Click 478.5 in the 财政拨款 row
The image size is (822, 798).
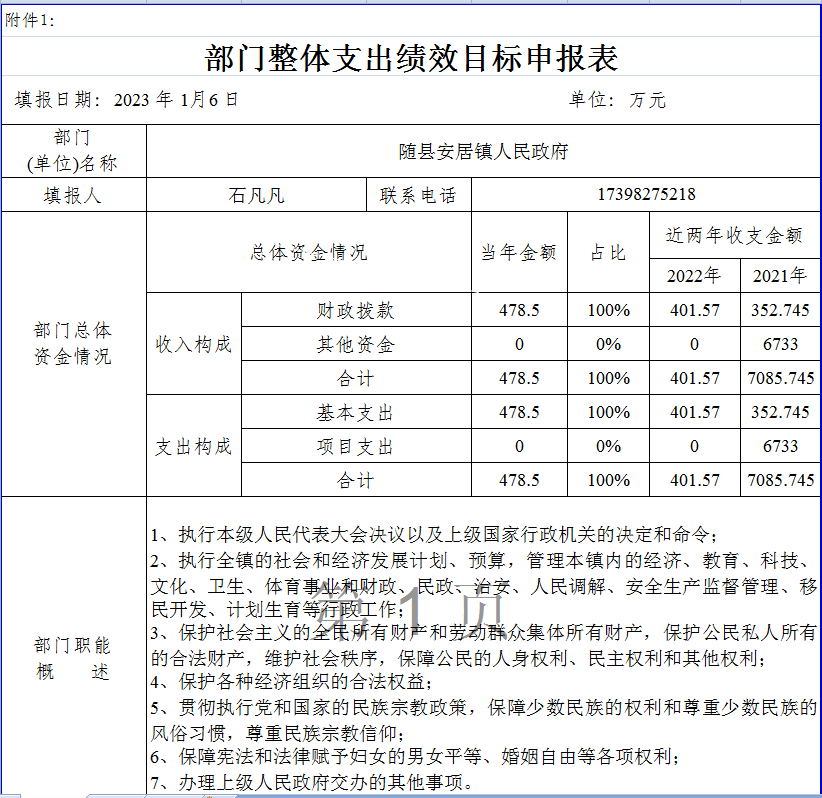tap(519, 310)
